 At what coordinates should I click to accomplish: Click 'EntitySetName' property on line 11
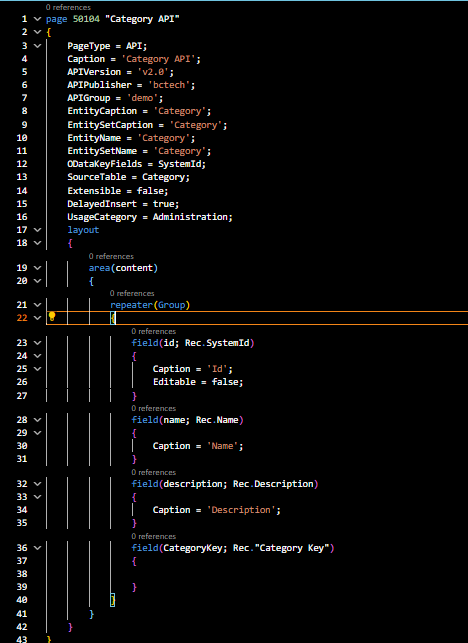tap(102, 151)
